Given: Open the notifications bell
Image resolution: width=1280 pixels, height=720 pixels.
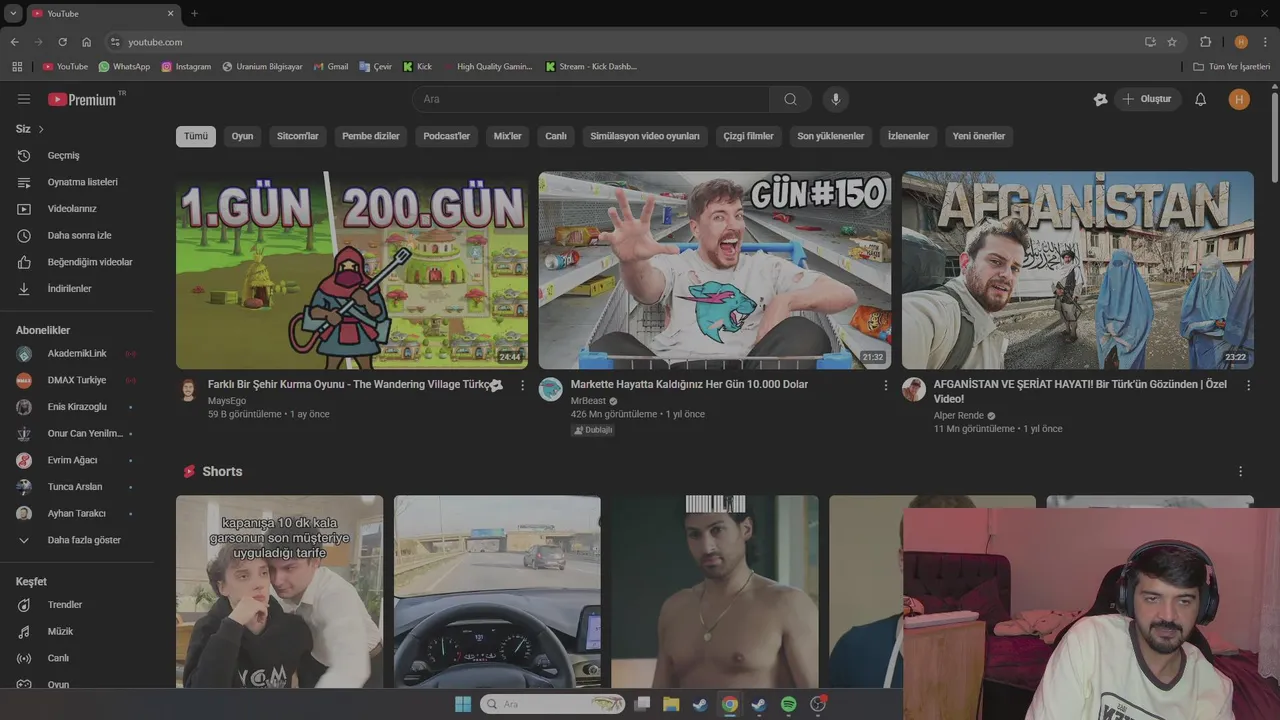Looking at the screenshot, I should (x=1201, y=99).
